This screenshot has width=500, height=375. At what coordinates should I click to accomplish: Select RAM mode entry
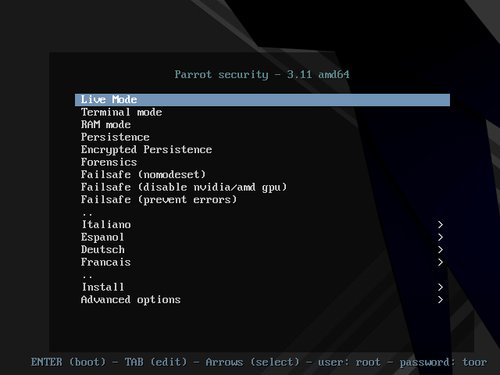pos(262,125)
